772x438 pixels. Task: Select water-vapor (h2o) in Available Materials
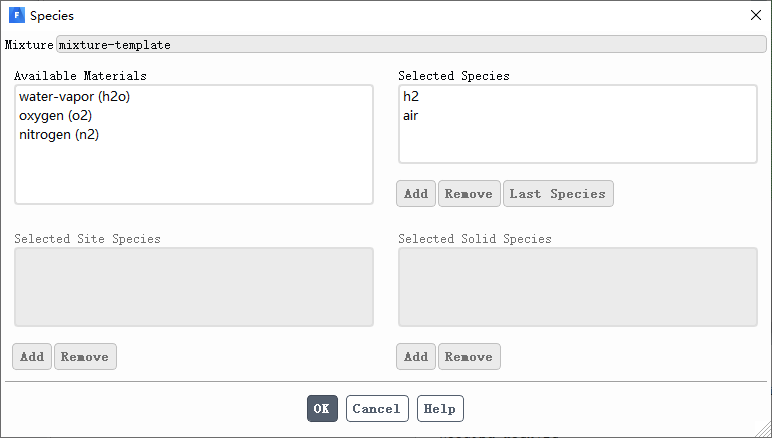click(x=75, y=97)
